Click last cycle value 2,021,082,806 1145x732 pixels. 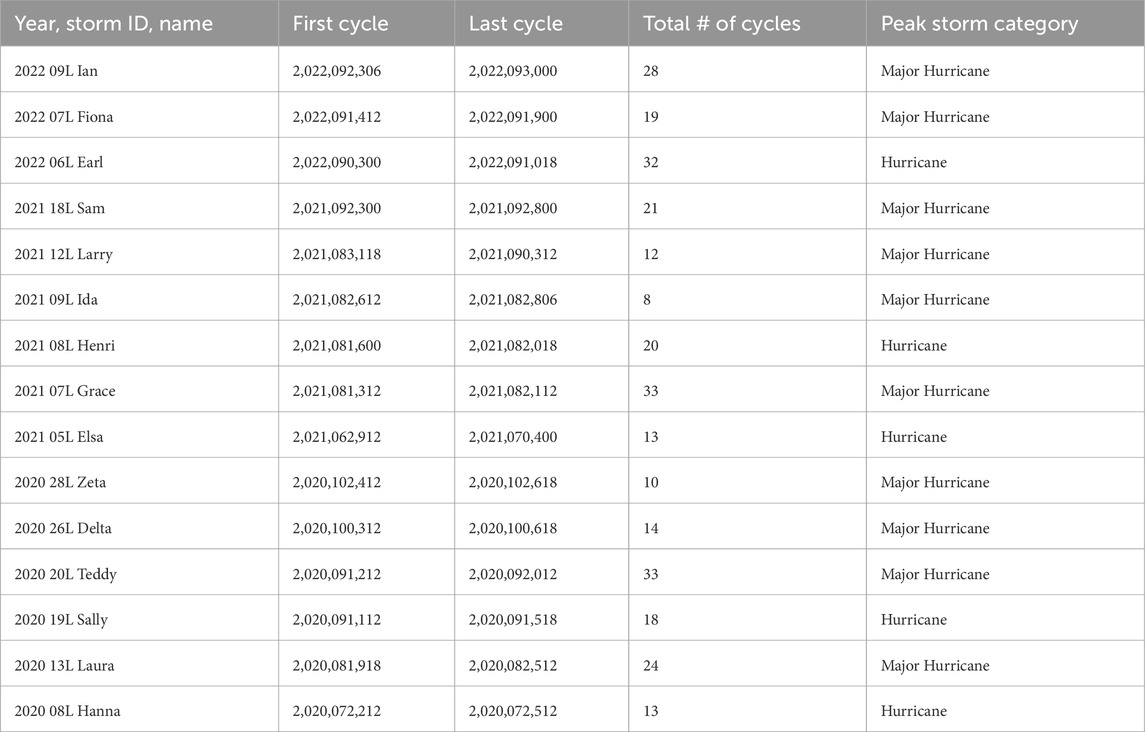[513, 300]
